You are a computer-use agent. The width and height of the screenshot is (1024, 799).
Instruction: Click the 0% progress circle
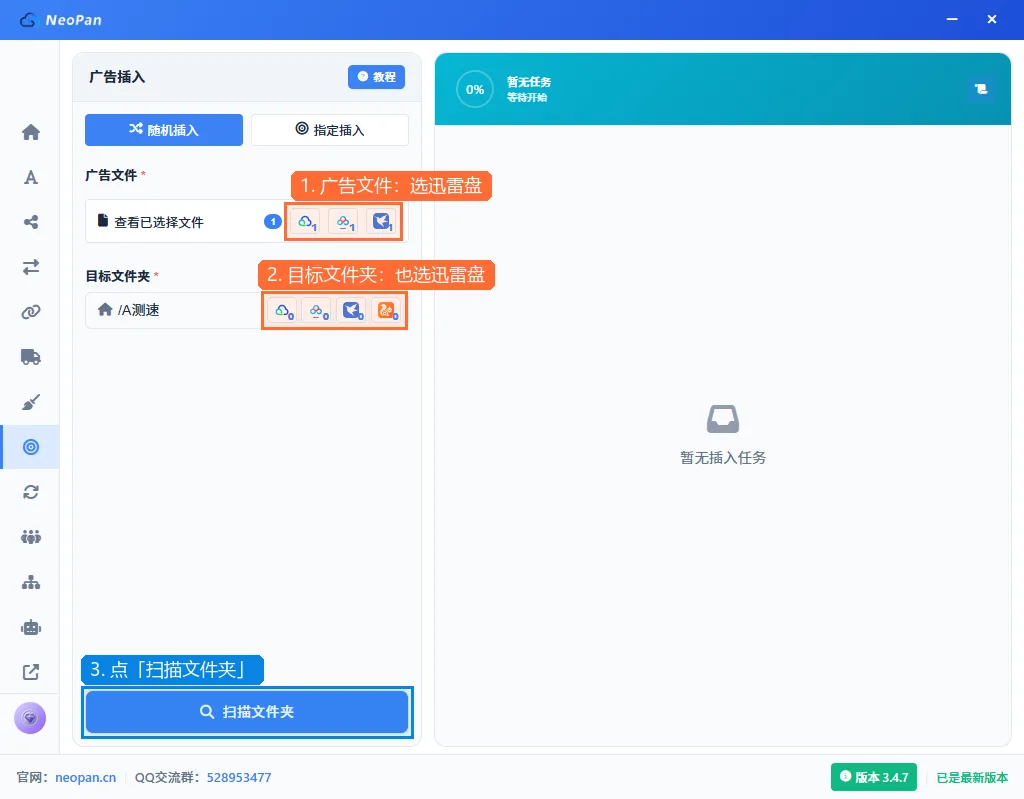pyautogui.click(x=475, y=90)
